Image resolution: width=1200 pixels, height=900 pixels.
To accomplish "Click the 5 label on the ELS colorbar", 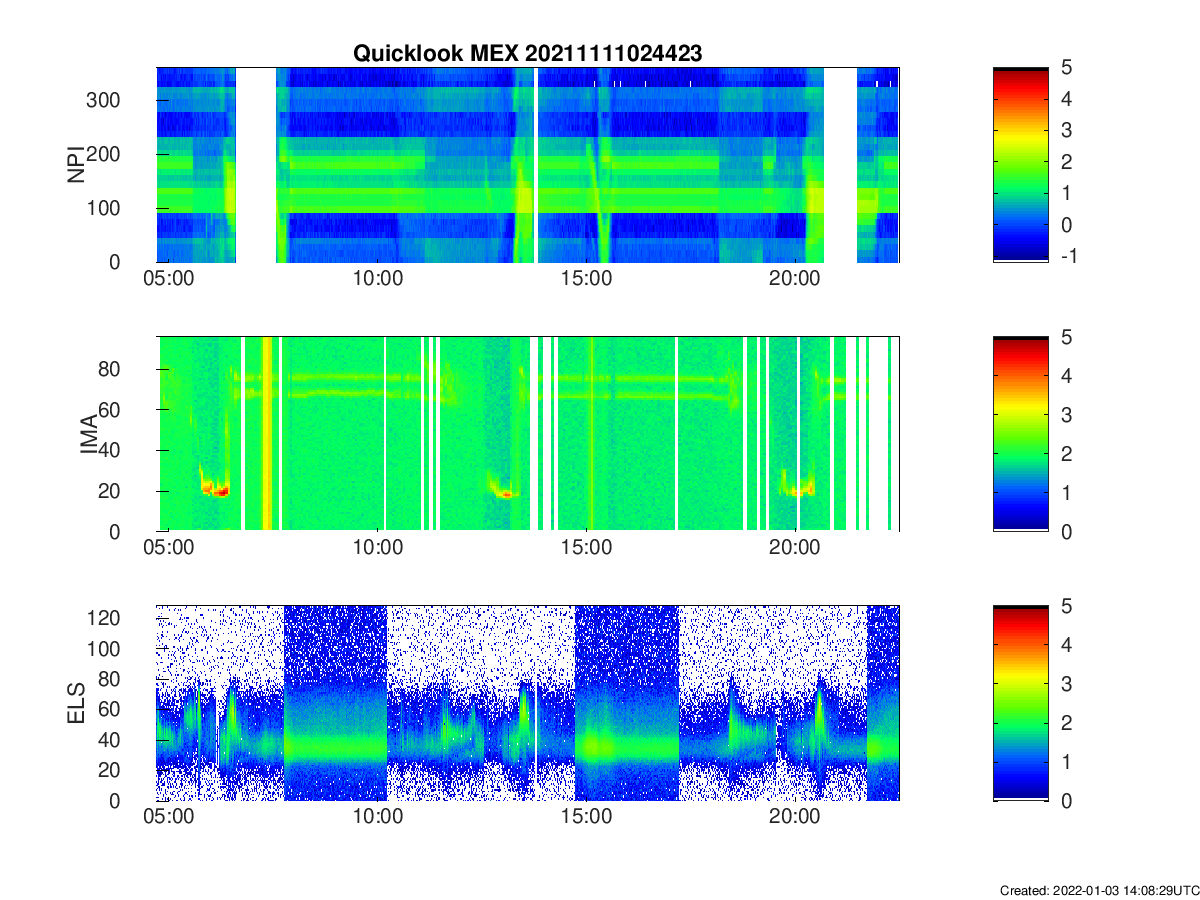I will pyautogui.click(x=1067, y=607).
